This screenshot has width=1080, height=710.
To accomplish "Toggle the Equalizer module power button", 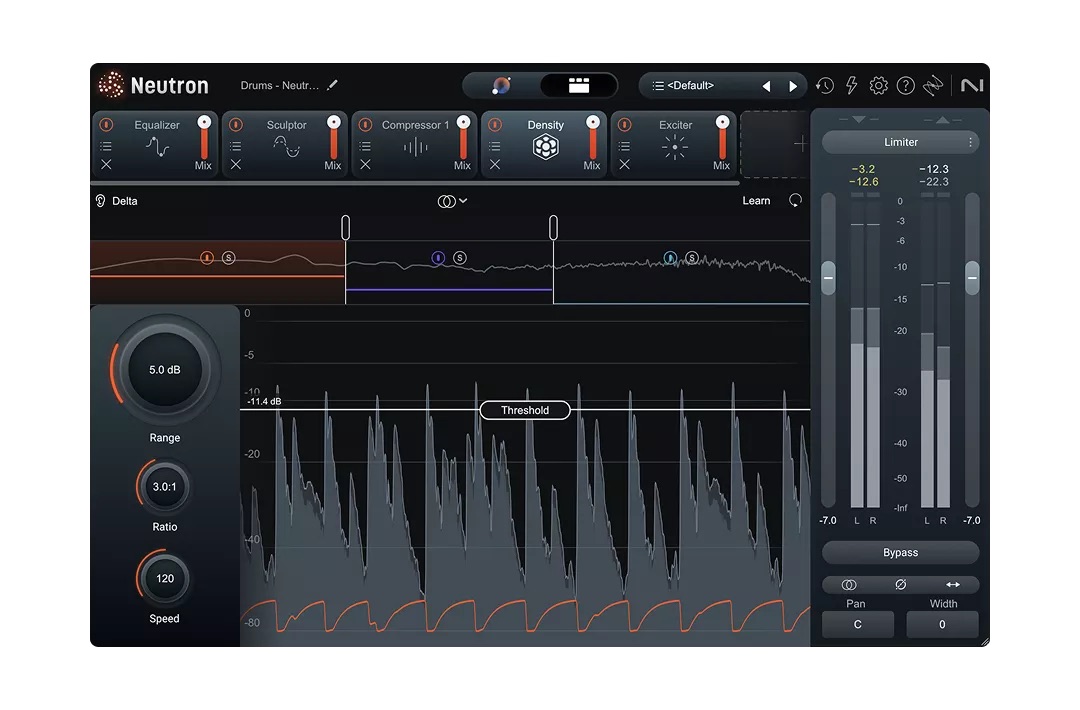I will pos(107,125).
